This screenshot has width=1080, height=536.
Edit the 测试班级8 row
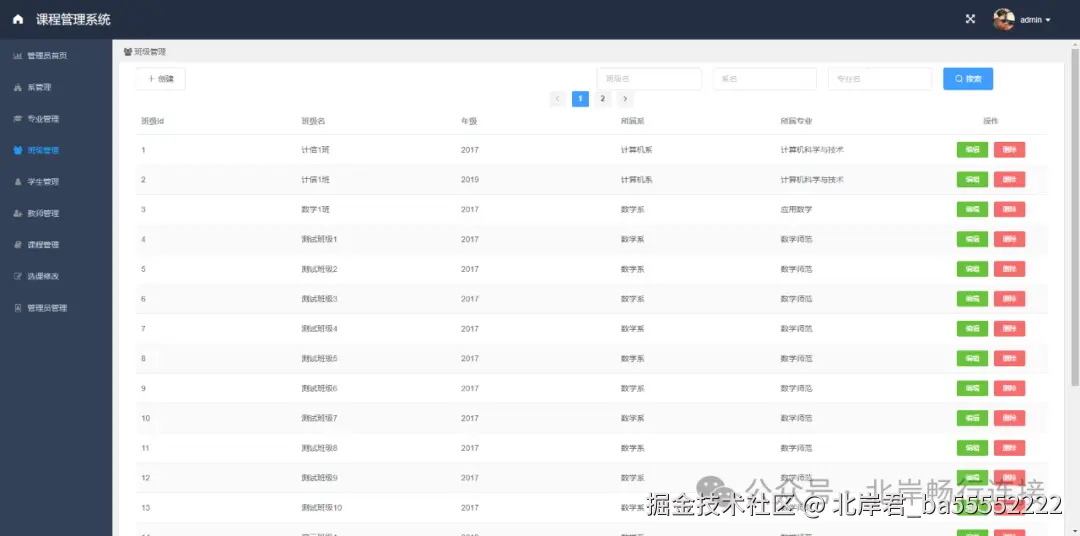pos(972,448)
